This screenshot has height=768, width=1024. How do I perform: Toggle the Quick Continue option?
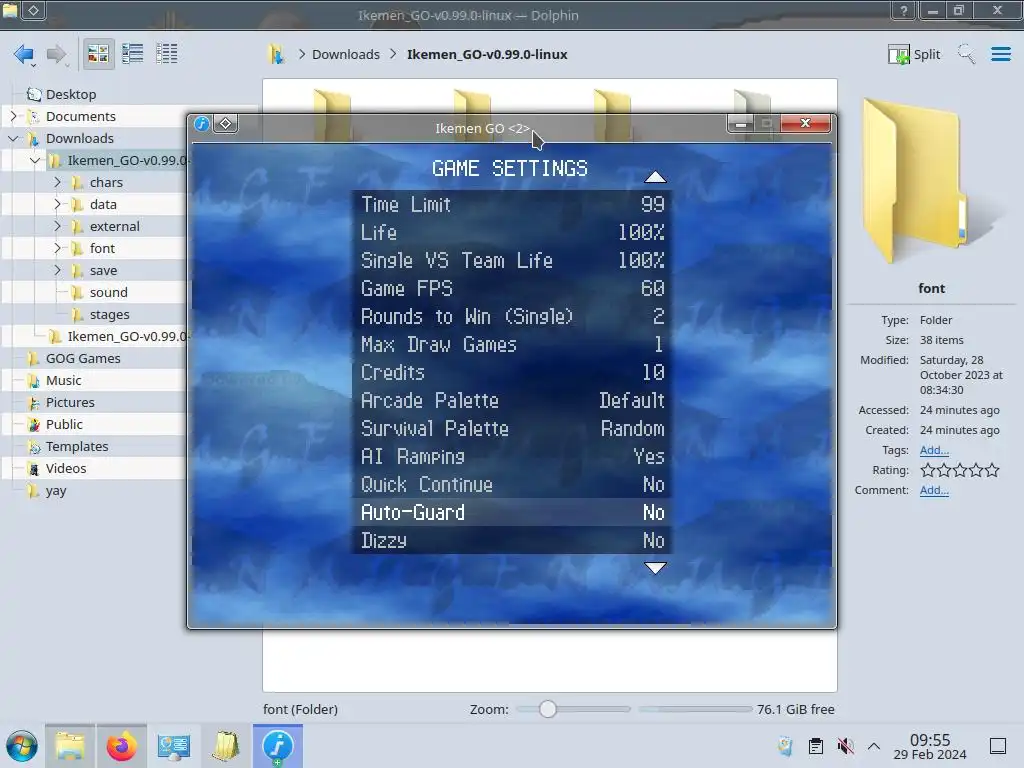click(512, 485)
